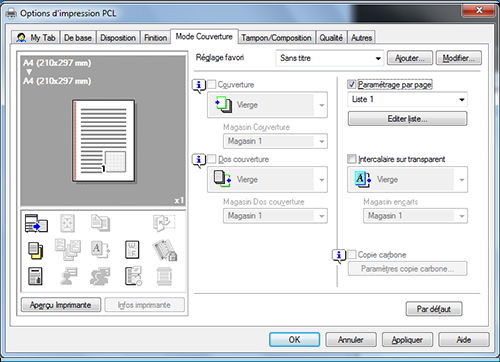The width and height of the screenshot is (500, 362).
Task: Click the Appliquer button
Action: point(407,340)
